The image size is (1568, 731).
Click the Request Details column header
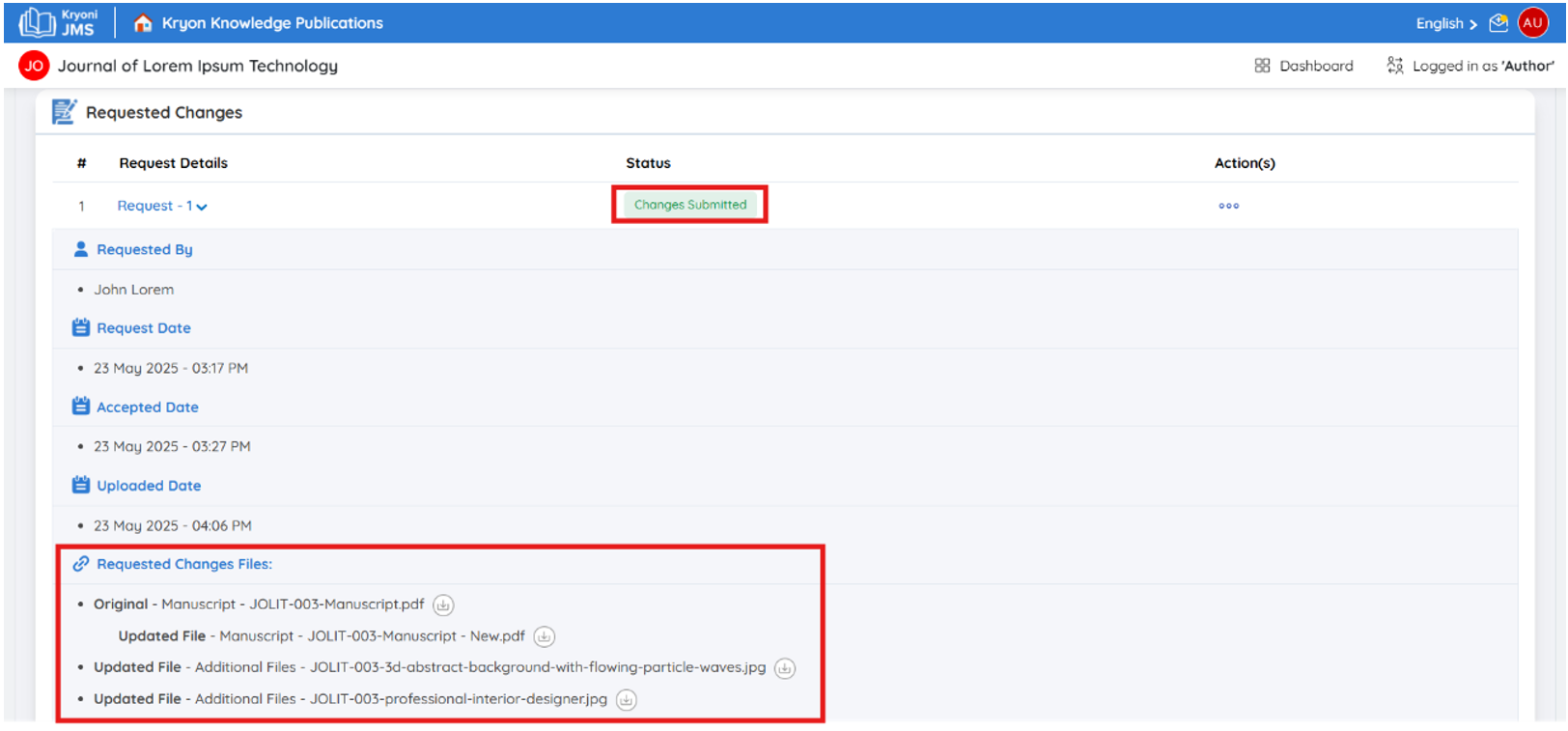click(x=174, y=163)
